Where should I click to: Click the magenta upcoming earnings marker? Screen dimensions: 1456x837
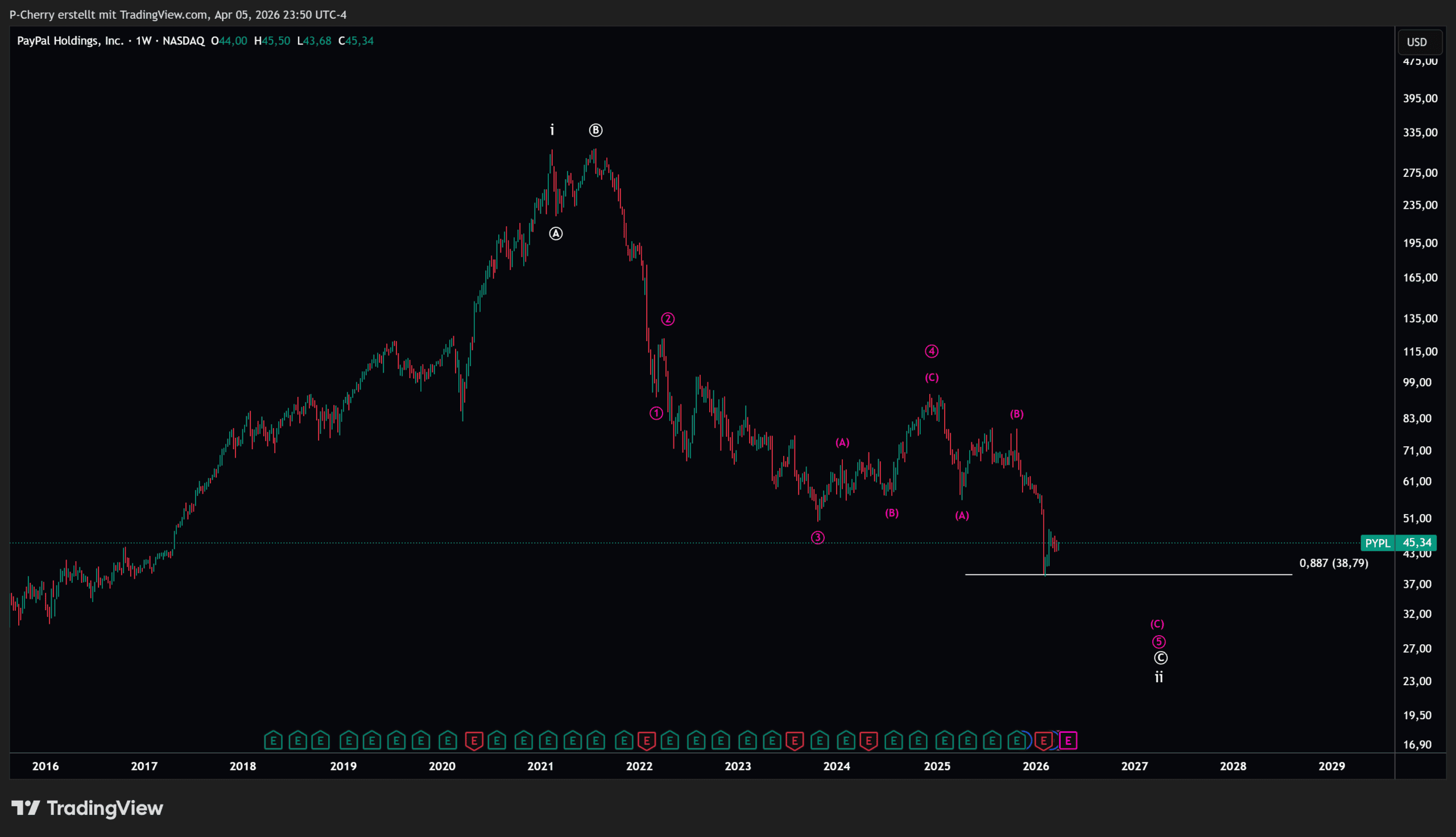coord(1068,740)
